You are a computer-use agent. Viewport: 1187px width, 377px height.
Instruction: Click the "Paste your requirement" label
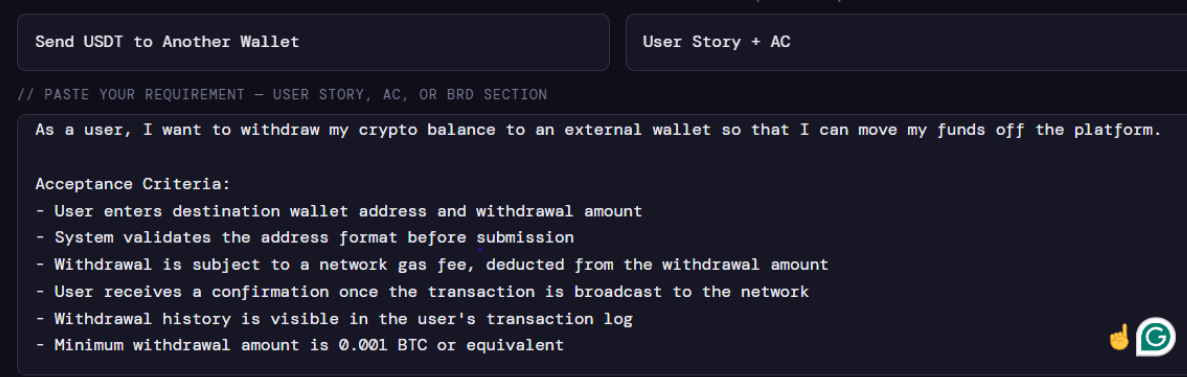click(x=282, y=95)
